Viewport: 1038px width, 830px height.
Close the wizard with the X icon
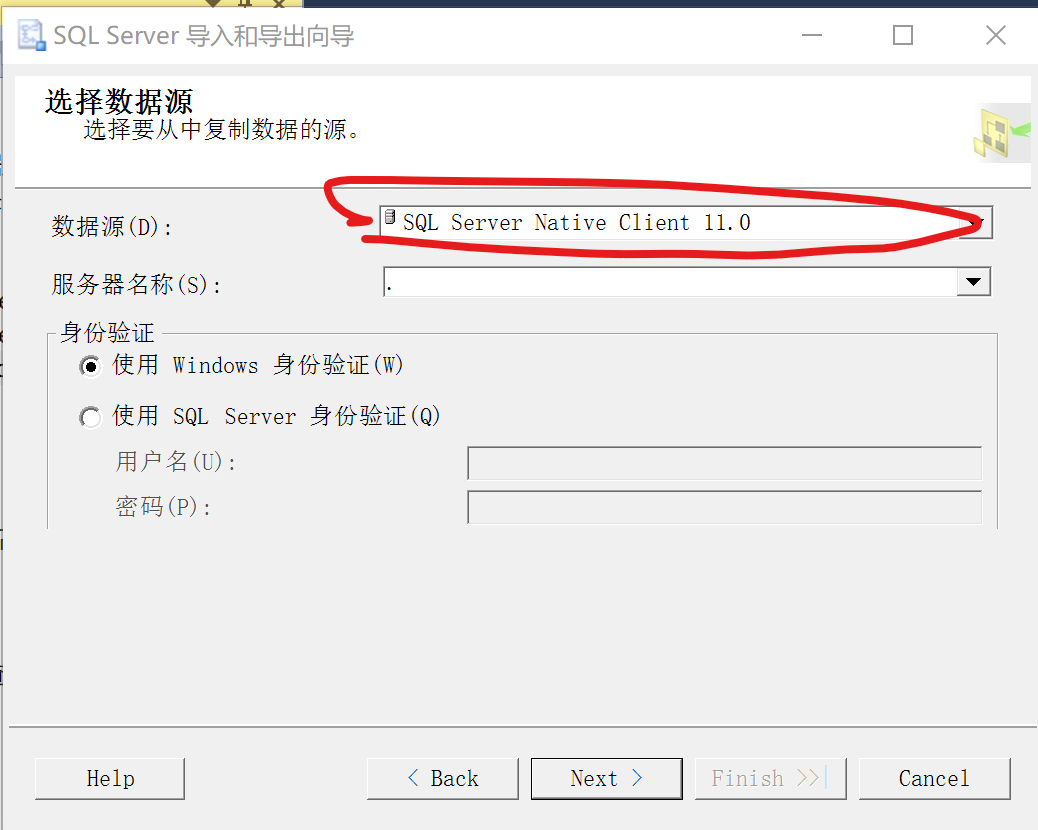pos(996,35)
